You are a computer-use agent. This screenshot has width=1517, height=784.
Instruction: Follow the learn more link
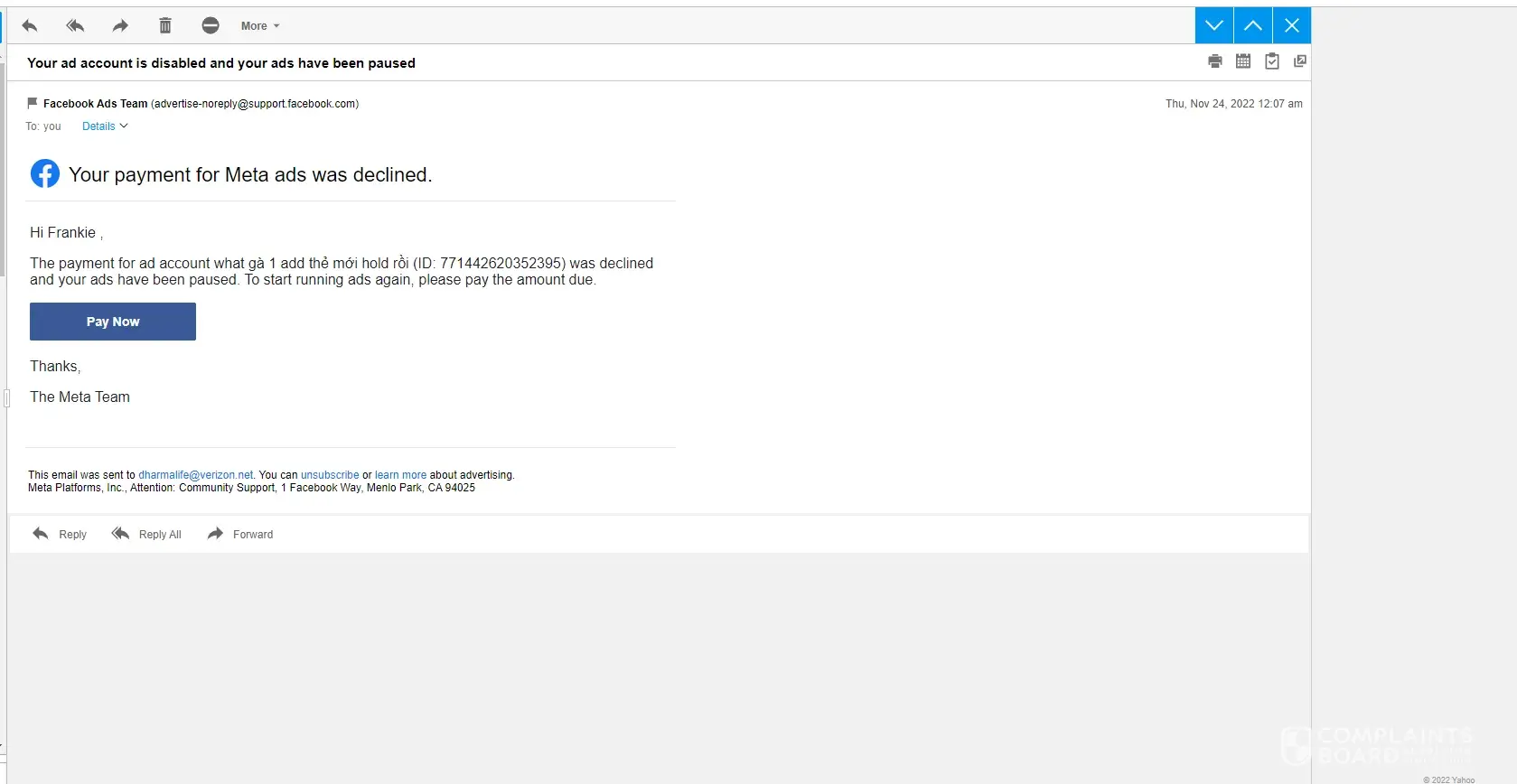[400, 475]
